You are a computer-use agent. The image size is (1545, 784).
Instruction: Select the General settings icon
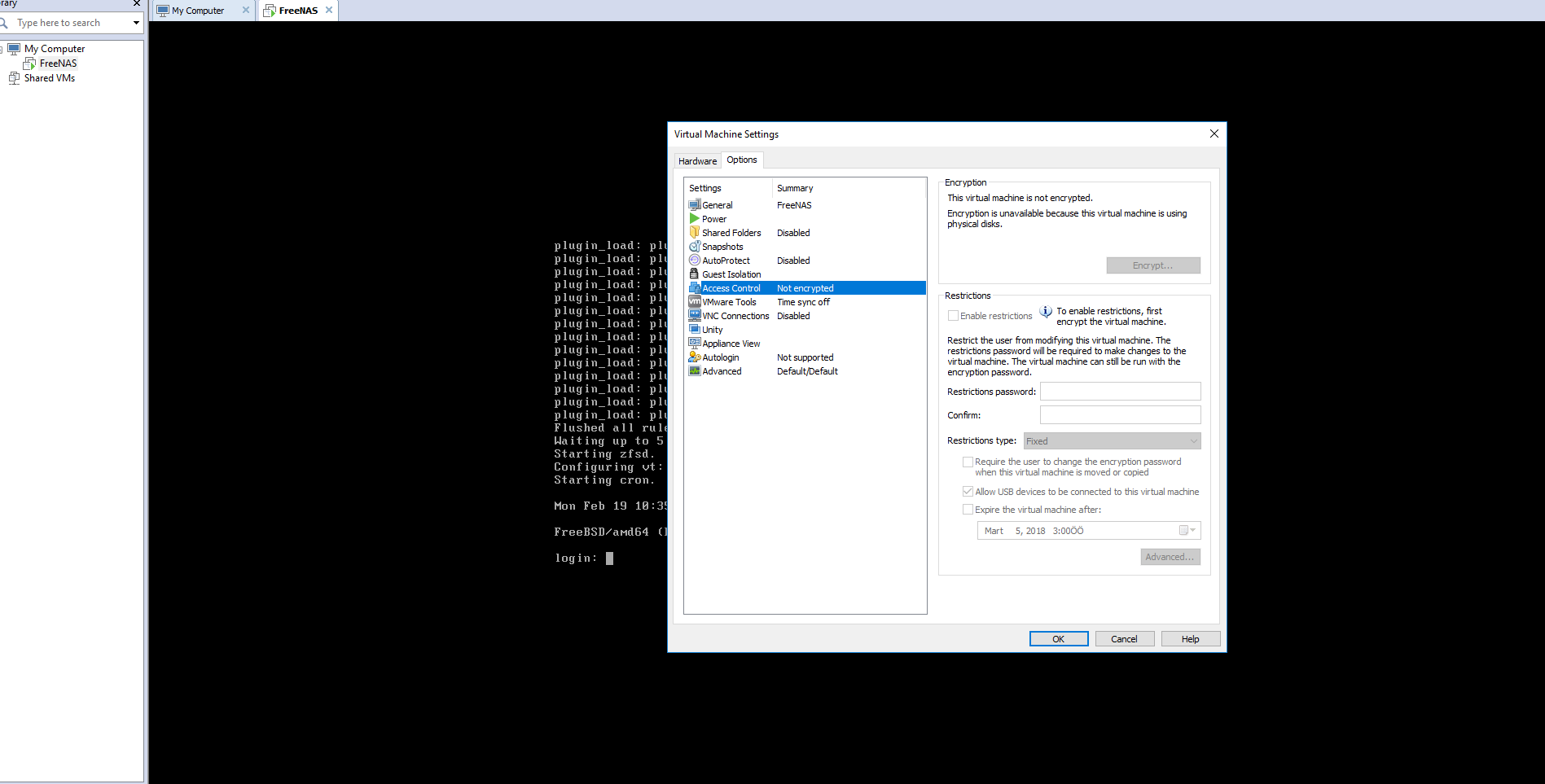tap(695, 205)
